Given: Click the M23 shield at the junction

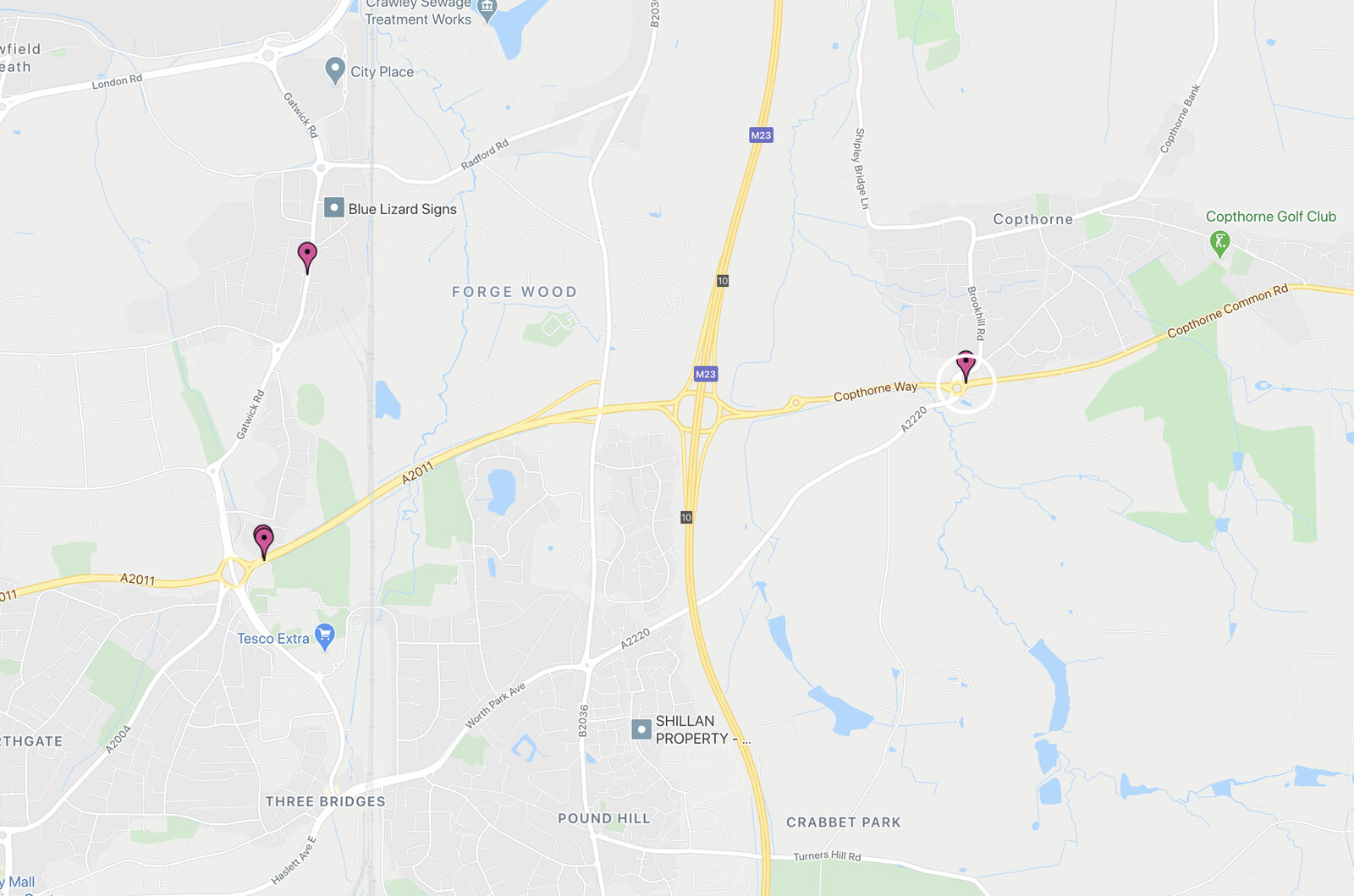Looking at the screenshot, I should [x=706, y=374].
